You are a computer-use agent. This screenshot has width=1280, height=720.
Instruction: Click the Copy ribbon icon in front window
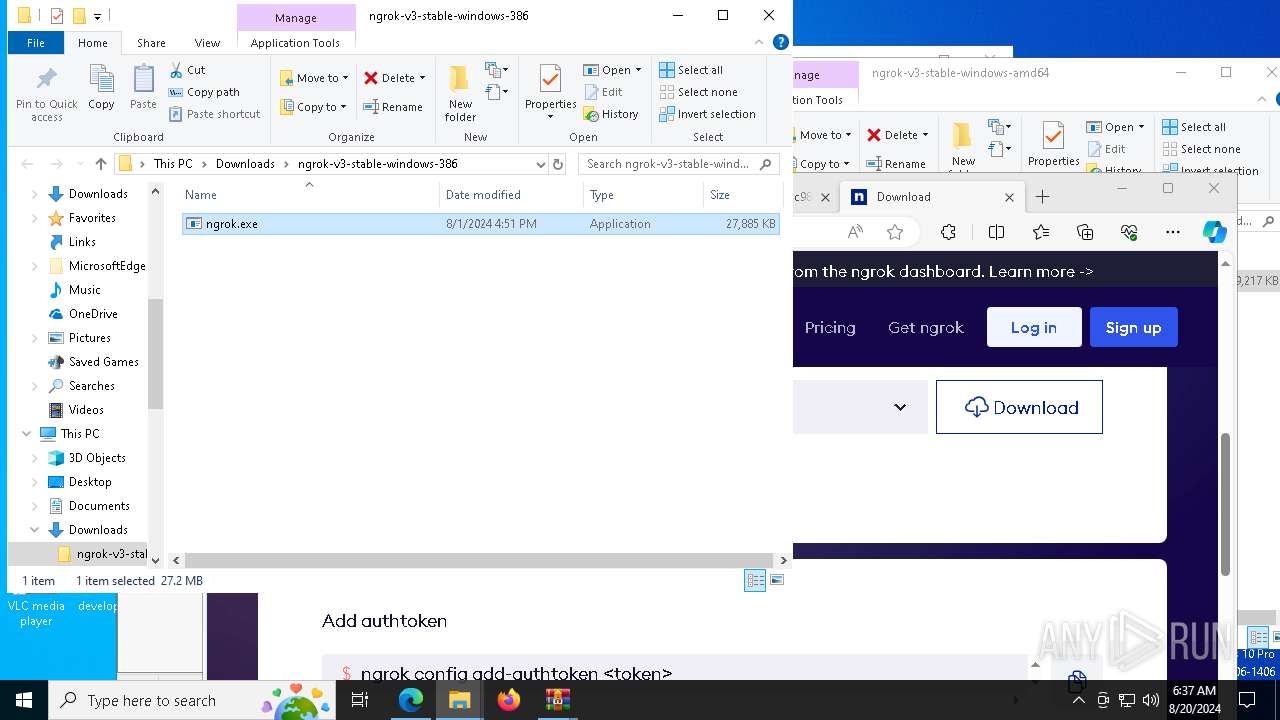pos(101,88)
